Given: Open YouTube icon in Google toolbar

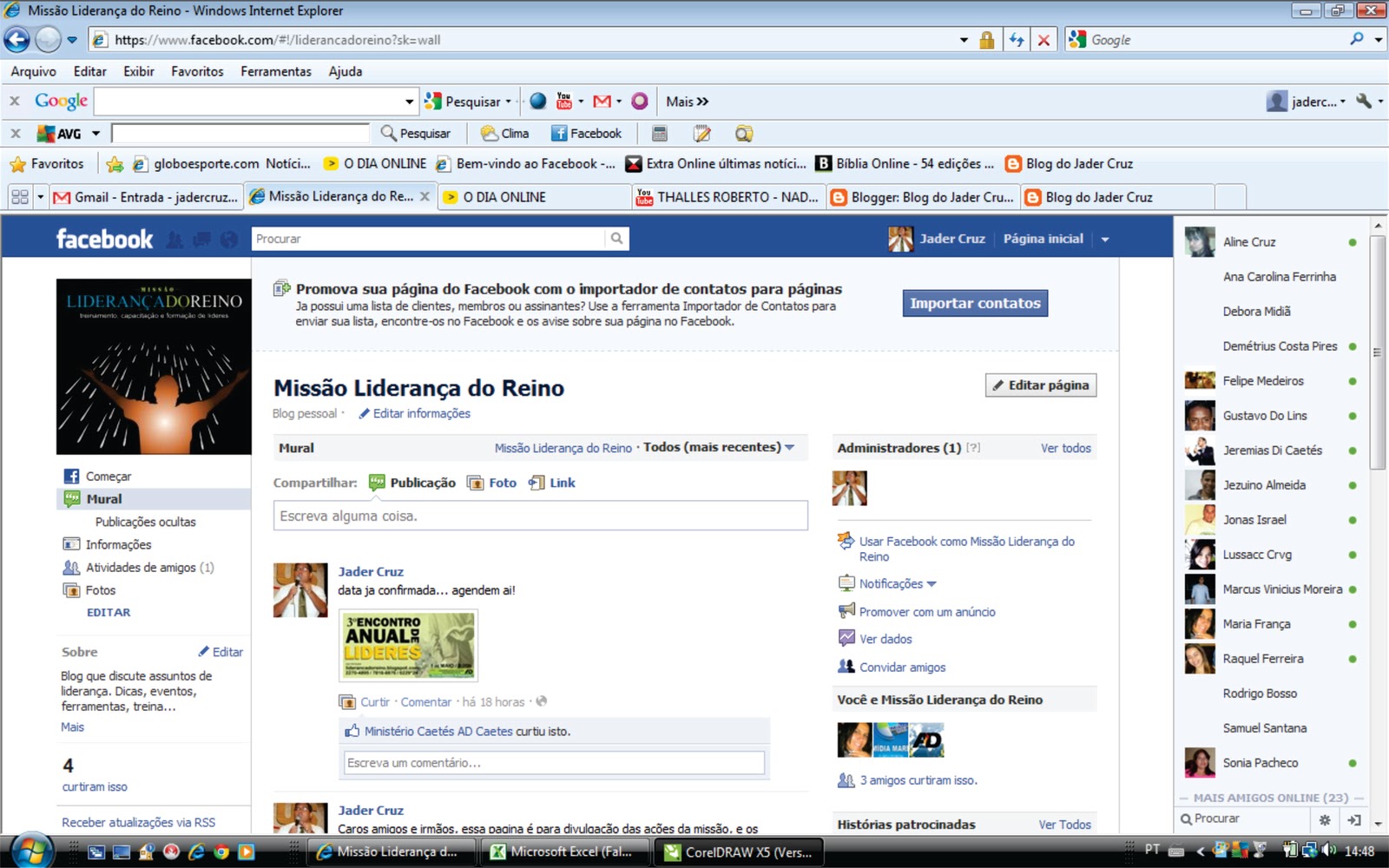Looking at the screenshot, I should [x=564, y=102].
